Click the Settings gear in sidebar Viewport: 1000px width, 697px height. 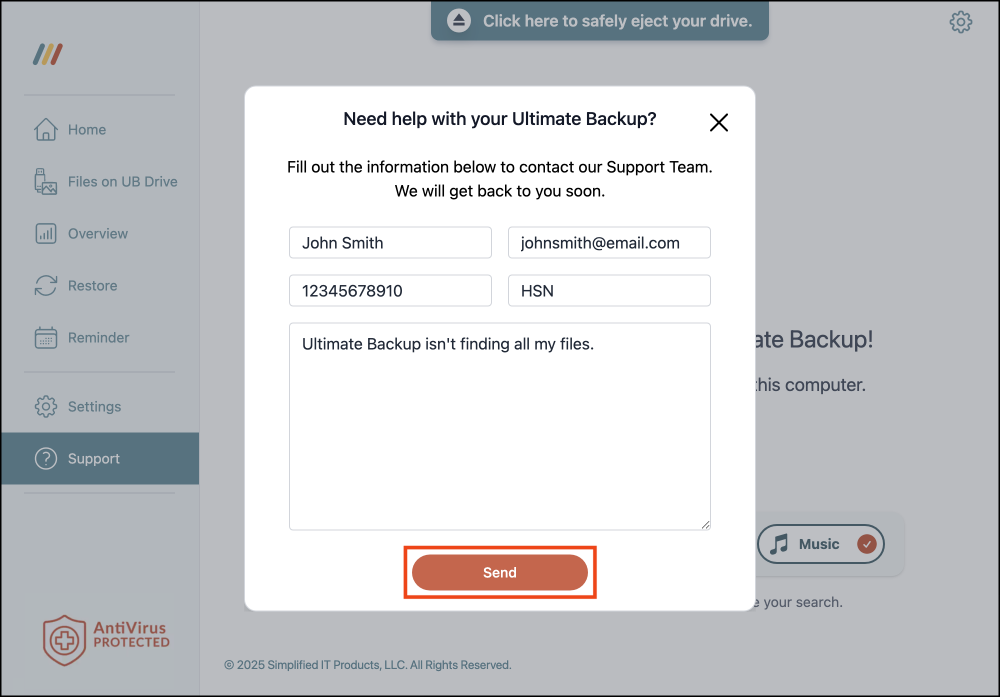tap(45, 406)
